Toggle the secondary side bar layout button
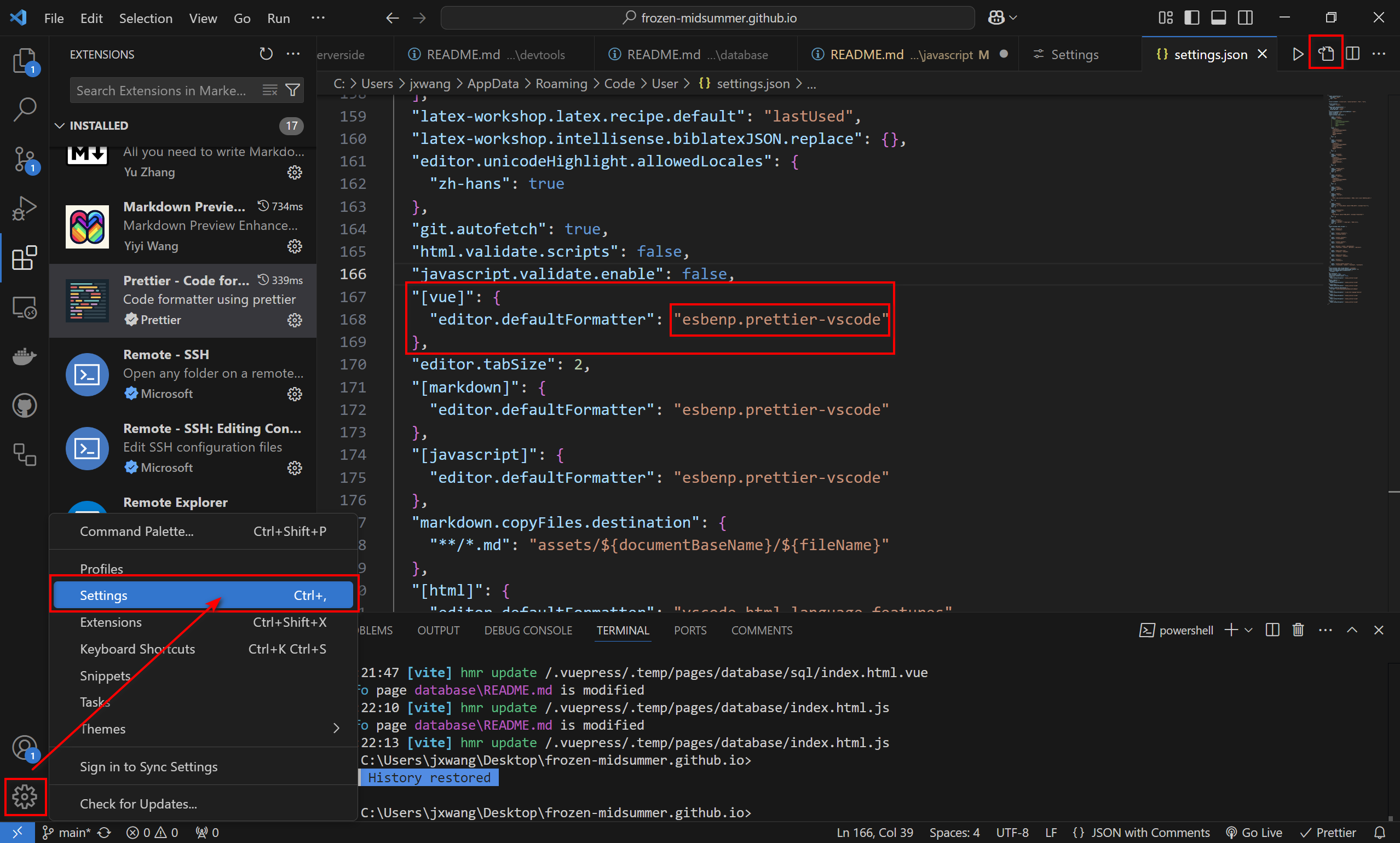This screenshot has width=1400, height=843. pyautogui.click(x=1245, y=18)
